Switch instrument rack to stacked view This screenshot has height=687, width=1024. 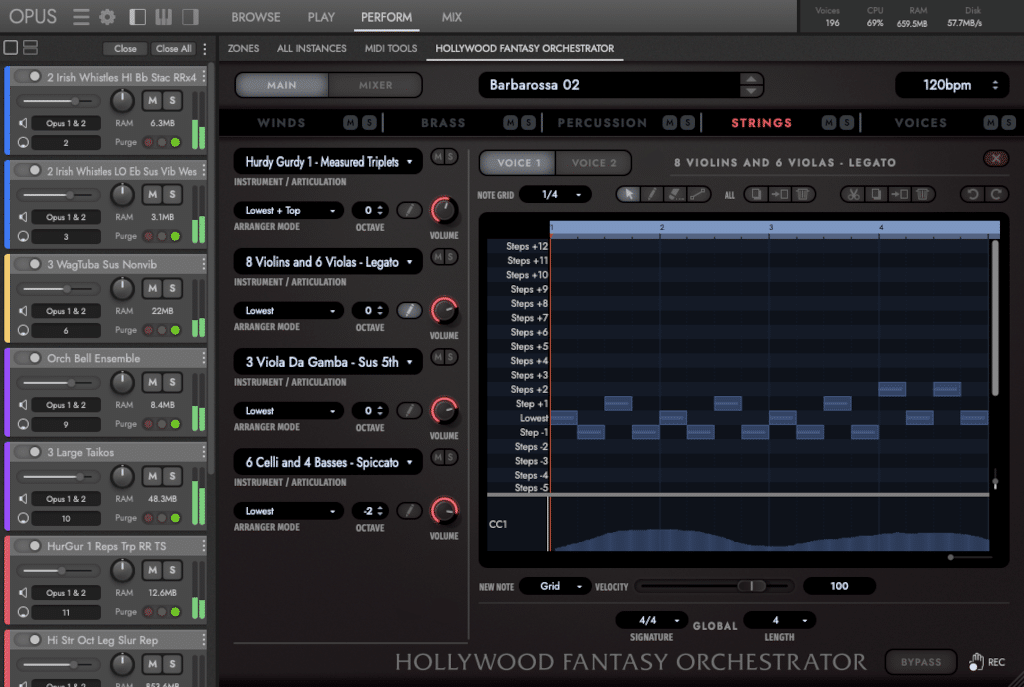pyautogui.click(x=30, y=48)
